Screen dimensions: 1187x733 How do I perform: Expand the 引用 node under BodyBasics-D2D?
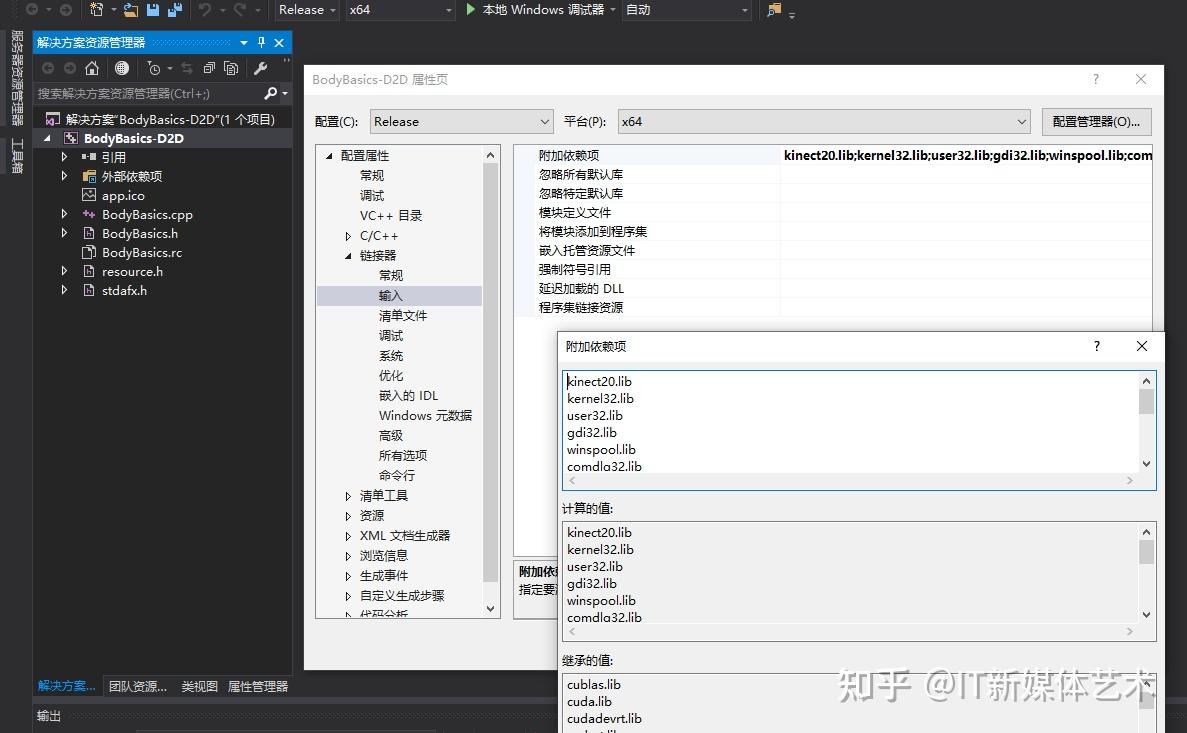click(66, 156)
